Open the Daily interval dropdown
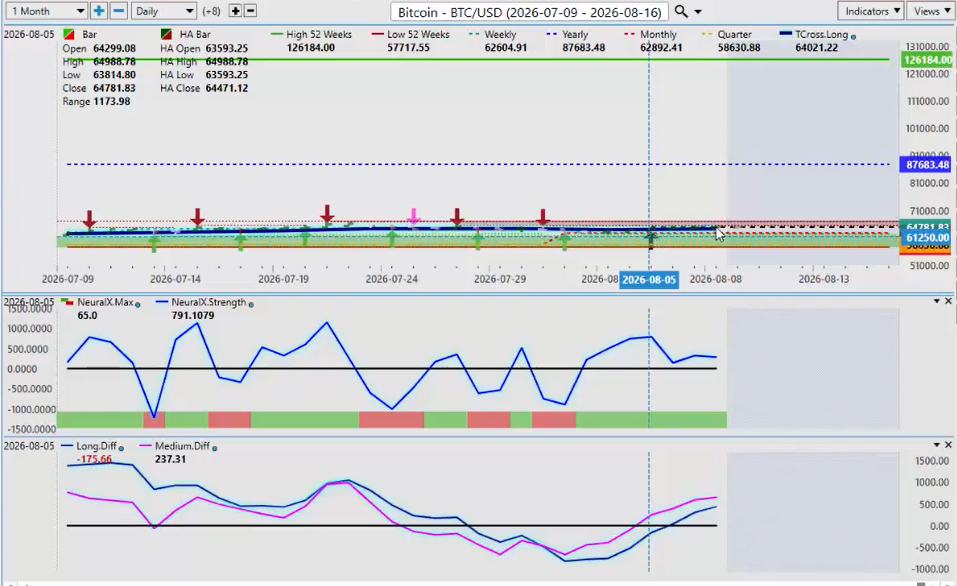957x586 pixels. [164, 11]
